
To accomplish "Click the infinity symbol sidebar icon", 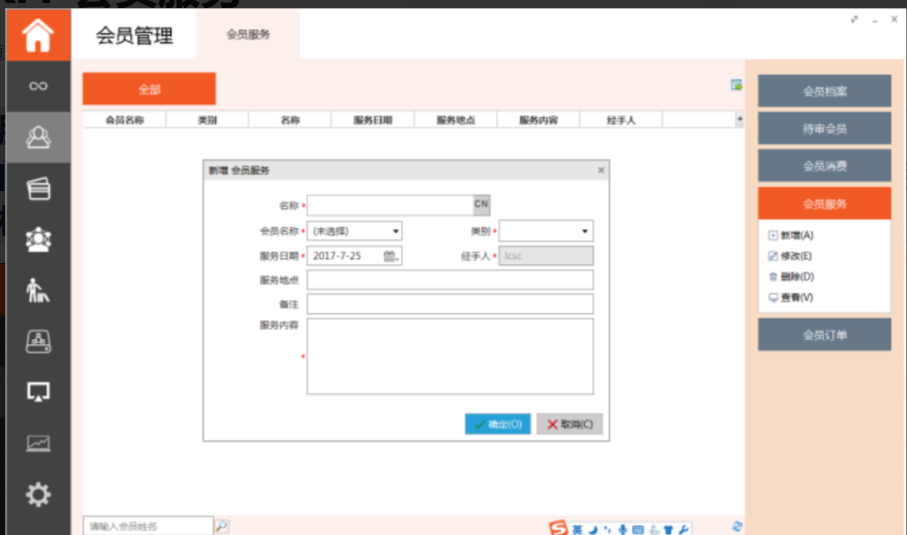I will coord(38,86).
